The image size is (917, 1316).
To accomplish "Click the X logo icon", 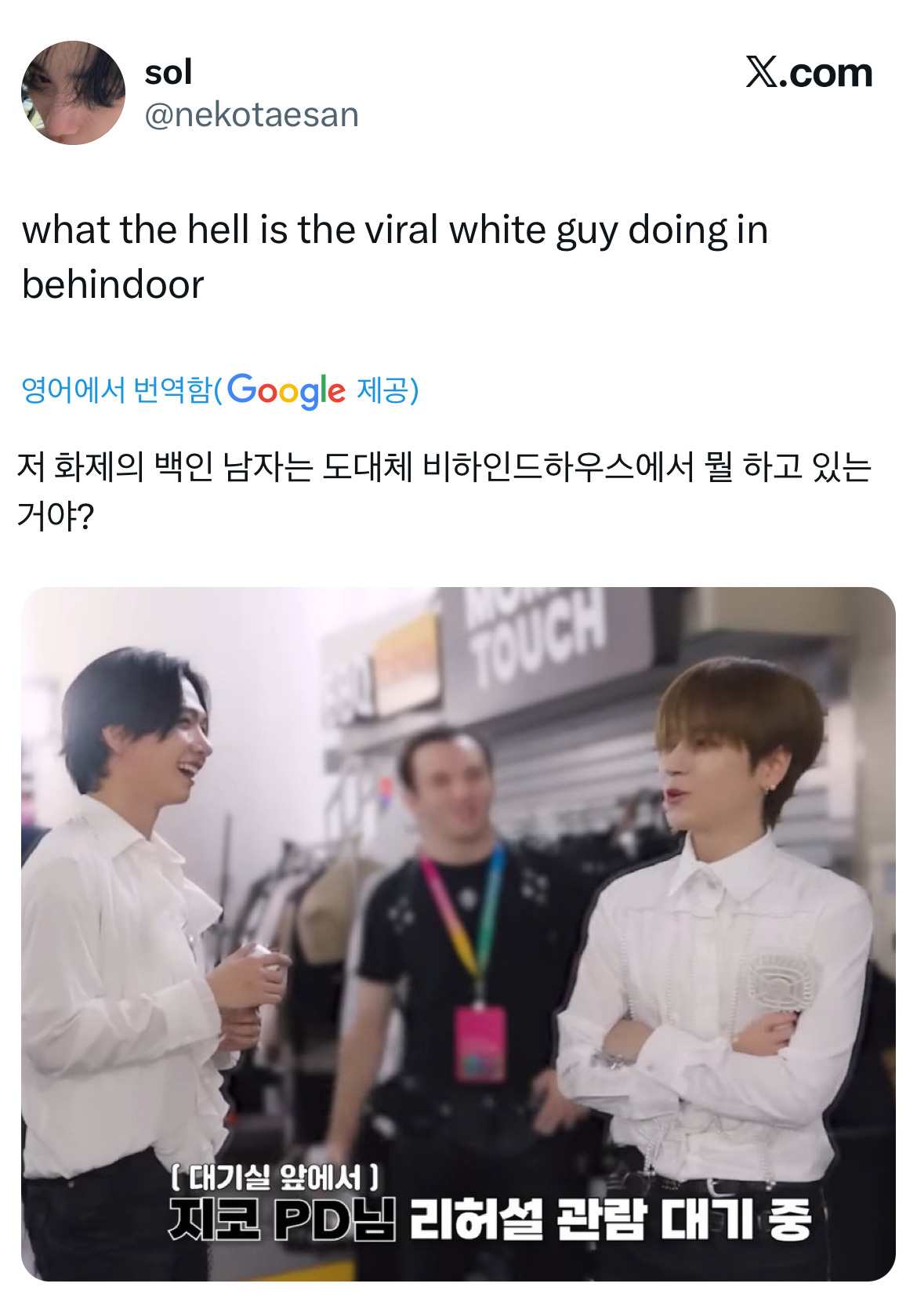I will point(761,72).
